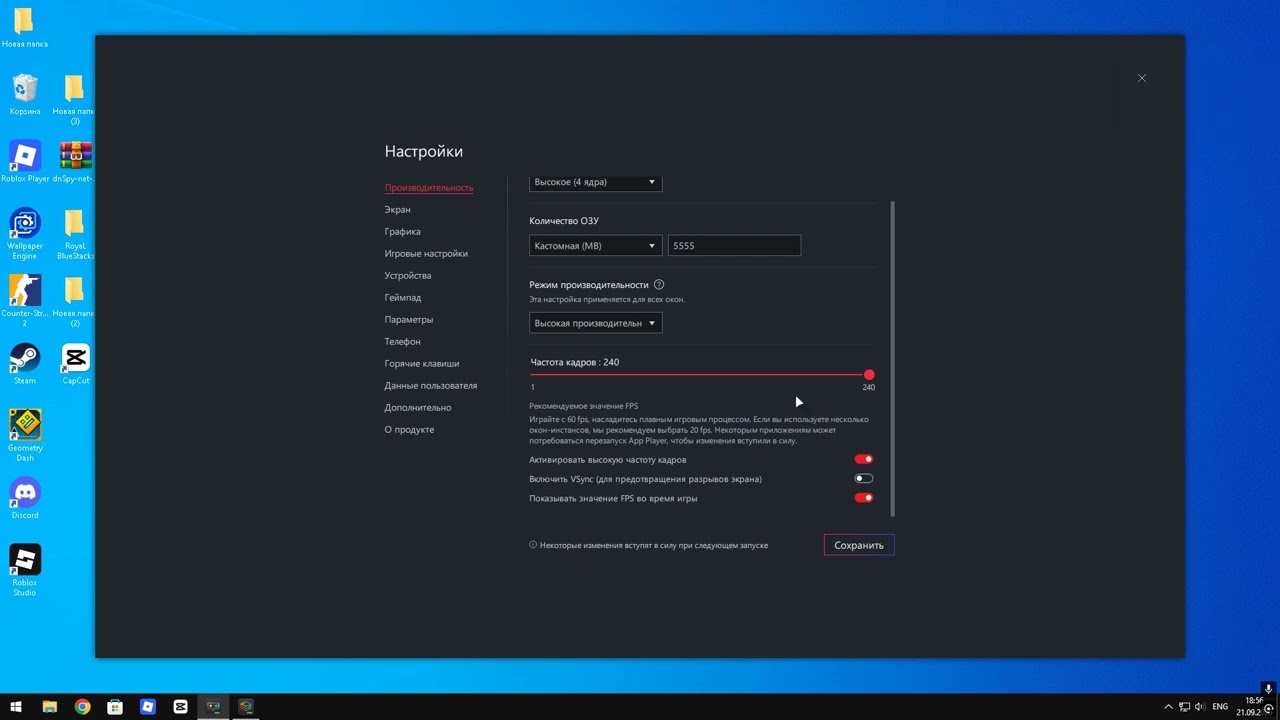Open Roblox from the taskbar
The height and width of the screenshot is (720, 1280).
coord(148,707)
